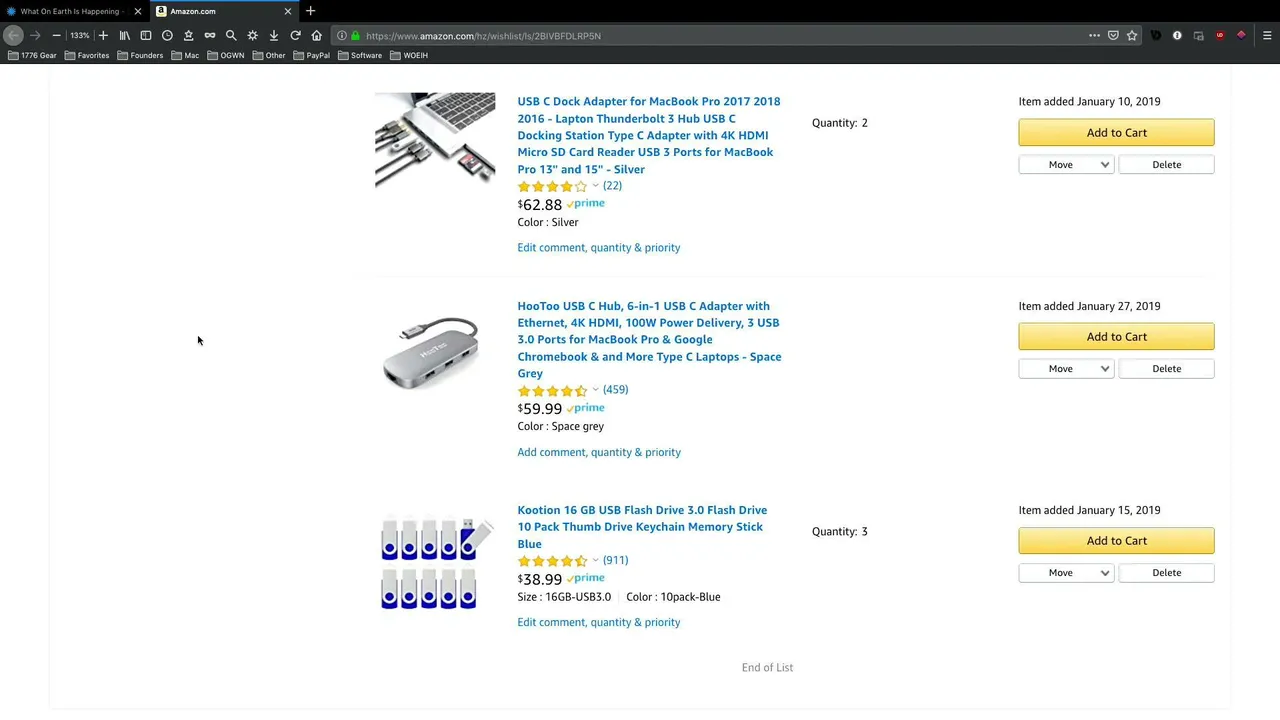Open the Move dropdown for HooToo USB C Hub
The width and height of the screenshot is (1280, 720).
[1066, 369]
